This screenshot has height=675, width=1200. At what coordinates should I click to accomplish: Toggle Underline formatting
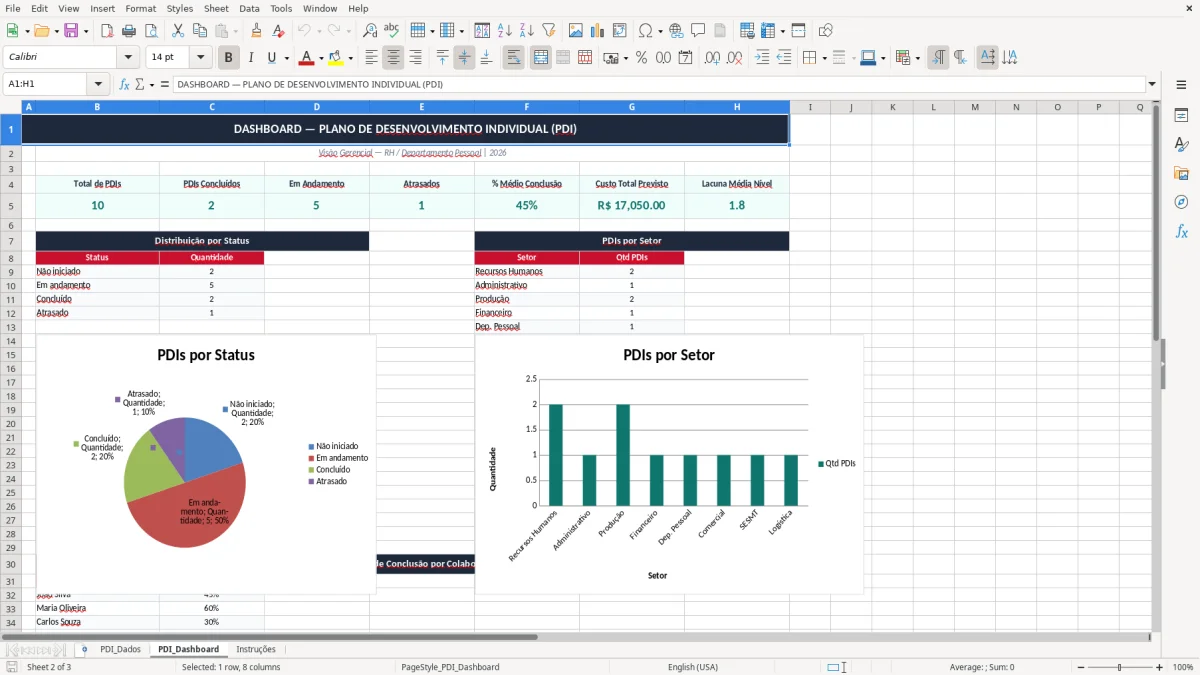(272, 58)
